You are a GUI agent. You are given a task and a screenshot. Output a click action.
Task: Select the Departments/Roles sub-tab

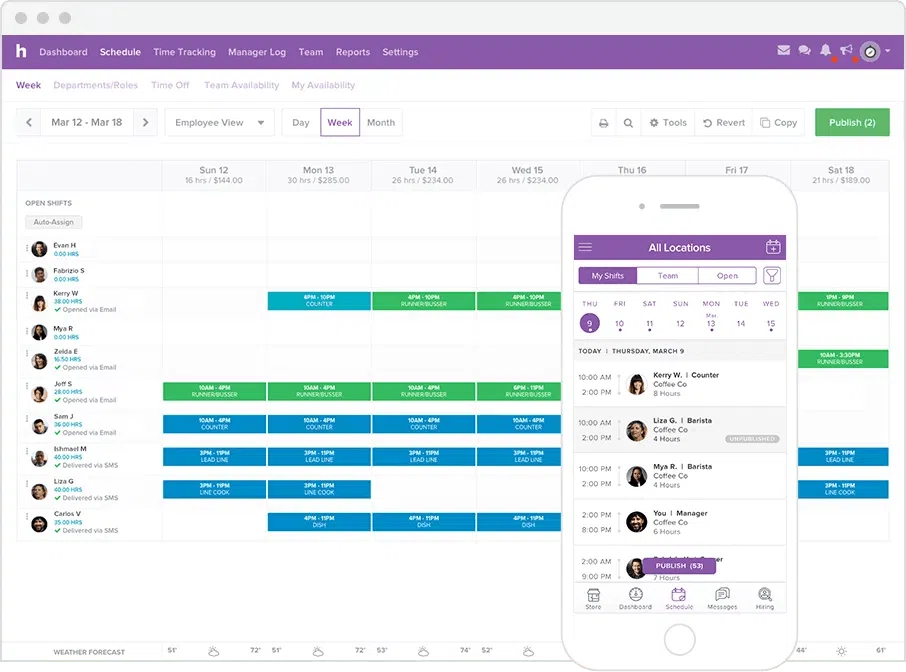[95, 85]
